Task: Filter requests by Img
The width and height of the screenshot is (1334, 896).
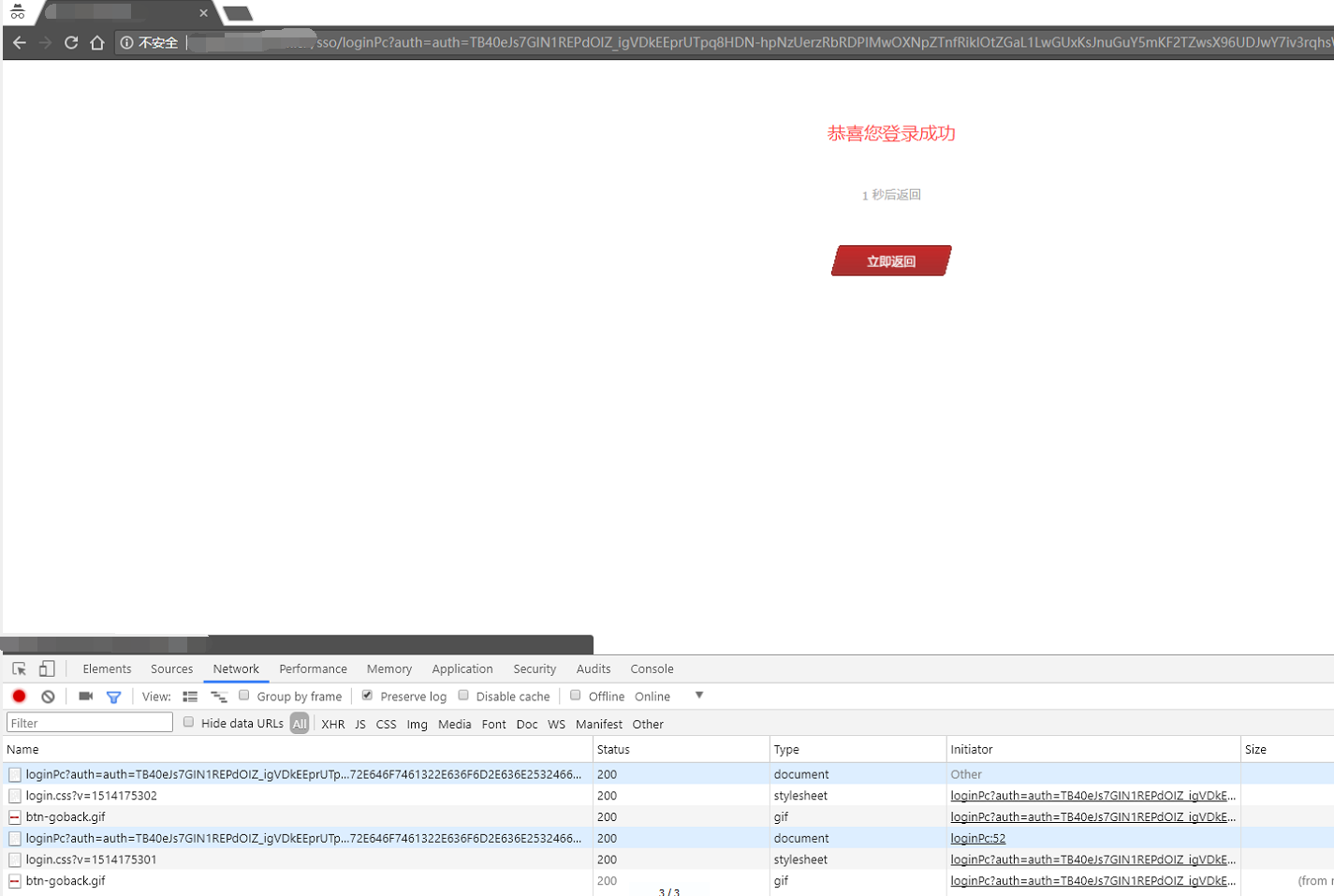Action: pyautogui.click(x=417, y=724)
